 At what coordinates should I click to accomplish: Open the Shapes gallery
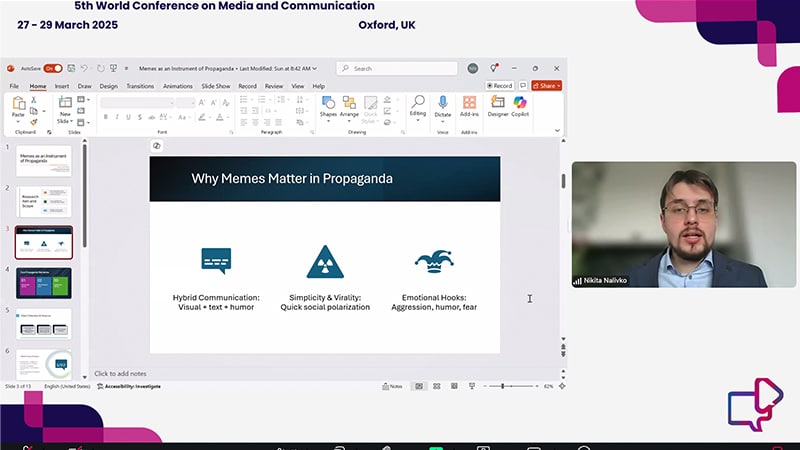point(328,104)
